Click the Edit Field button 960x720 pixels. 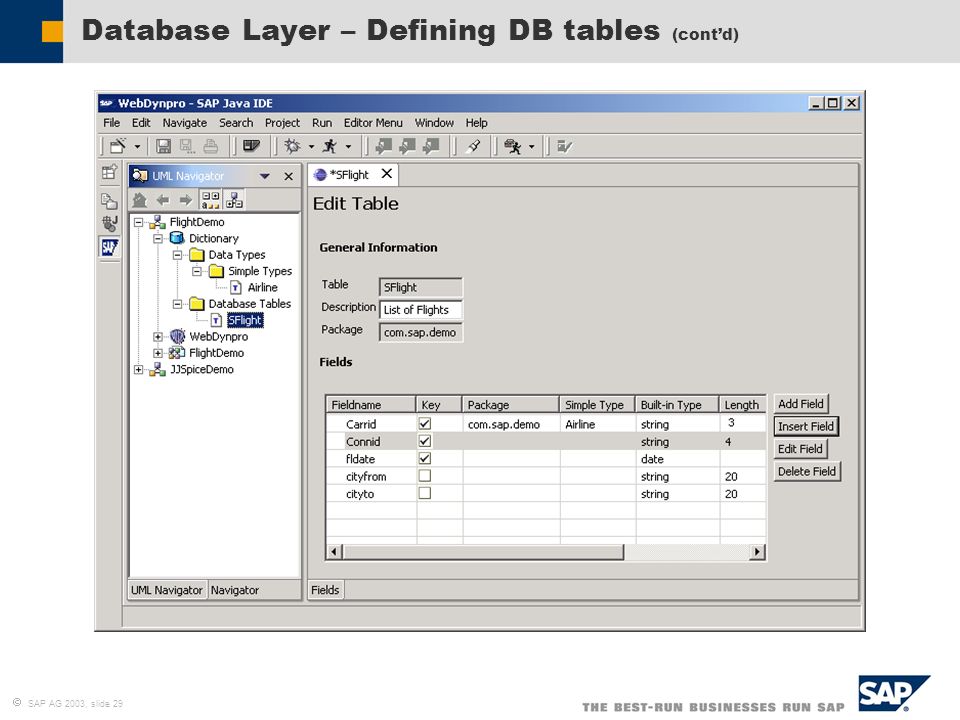pyautogui.click(x=800, y=449)
